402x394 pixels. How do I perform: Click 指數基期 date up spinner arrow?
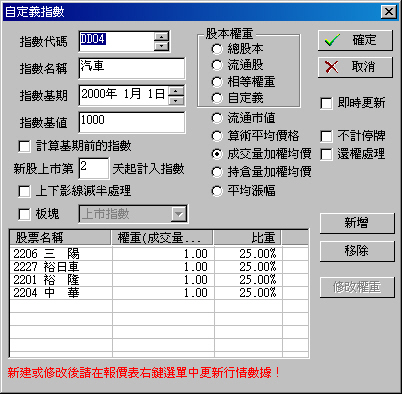(176, 90)
